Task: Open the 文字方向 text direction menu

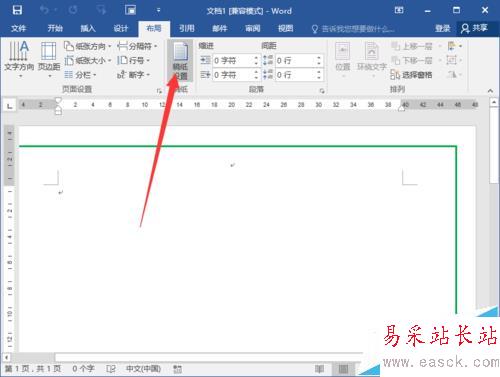Action: (19, 59)
